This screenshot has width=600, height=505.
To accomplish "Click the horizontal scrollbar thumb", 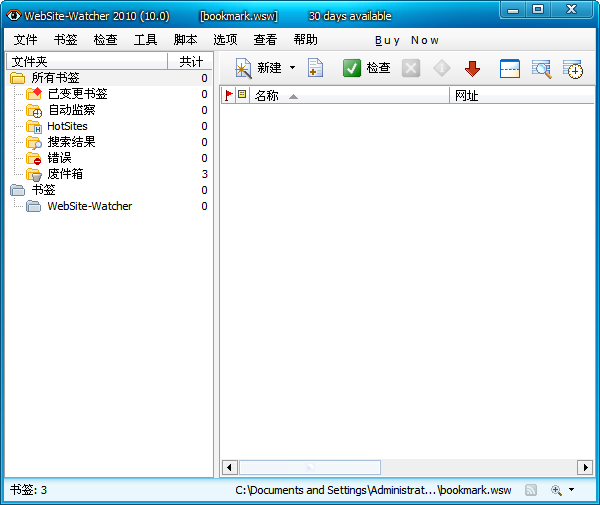I will coord(310,468).
